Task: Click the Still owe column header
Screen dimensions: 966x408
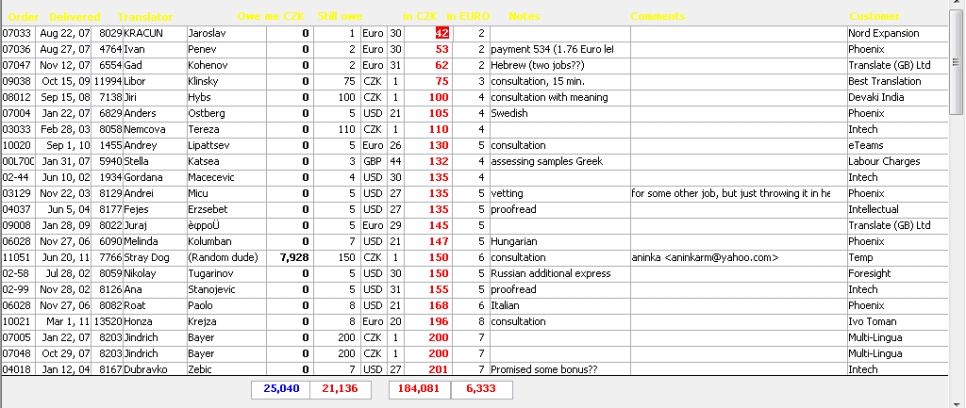Action: pyautogui.click(x=340, y=17)
